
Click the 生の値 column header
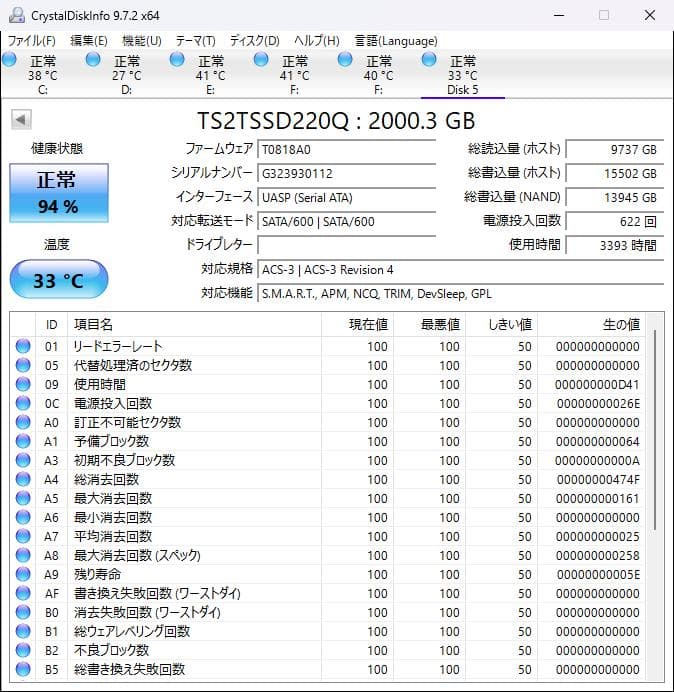click(591, 324)
